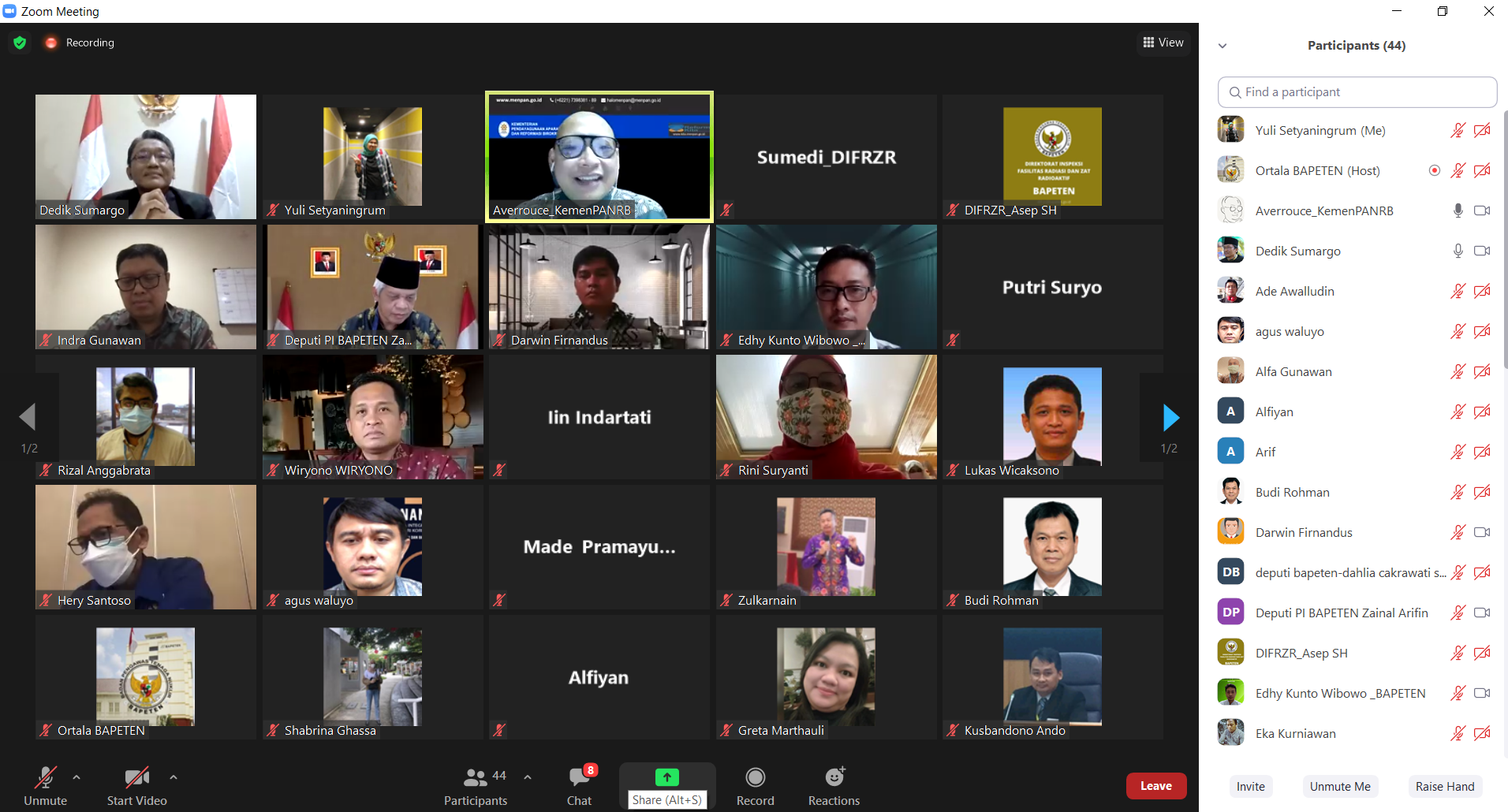Select Rini Suryanti video tile
Image resolution: width=1508 pixels, height=812 pixels.
(827, 417)
